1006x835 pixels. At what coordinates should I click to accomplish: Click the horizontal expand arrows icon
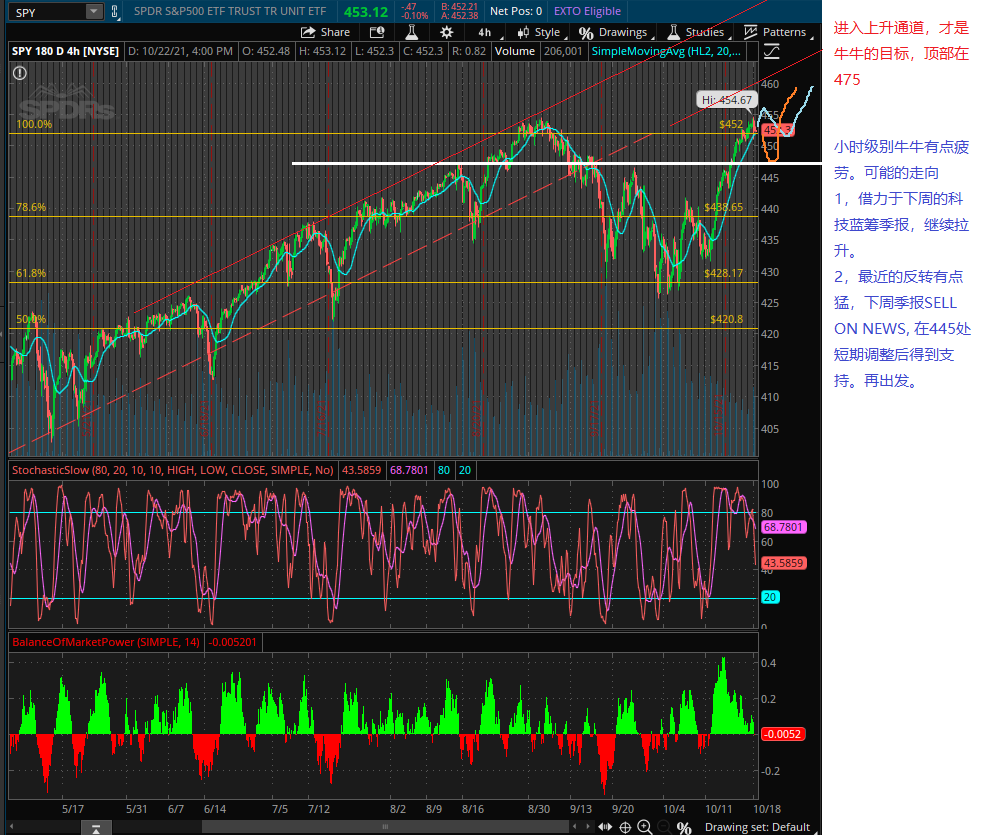point(604,827)
